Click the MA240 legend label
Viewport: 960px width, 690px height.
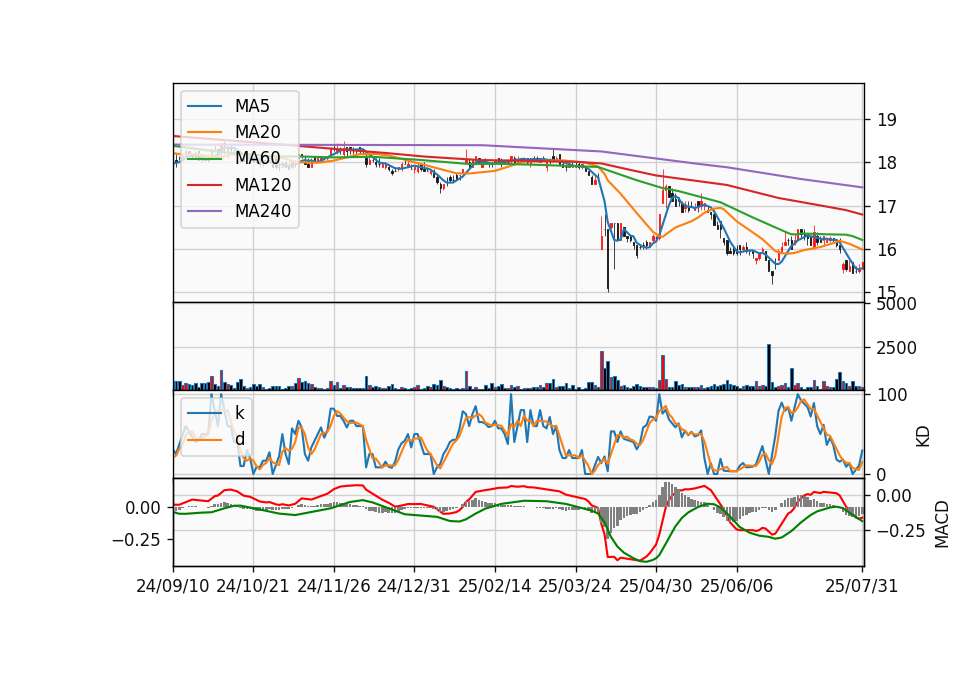pos(263,211)
